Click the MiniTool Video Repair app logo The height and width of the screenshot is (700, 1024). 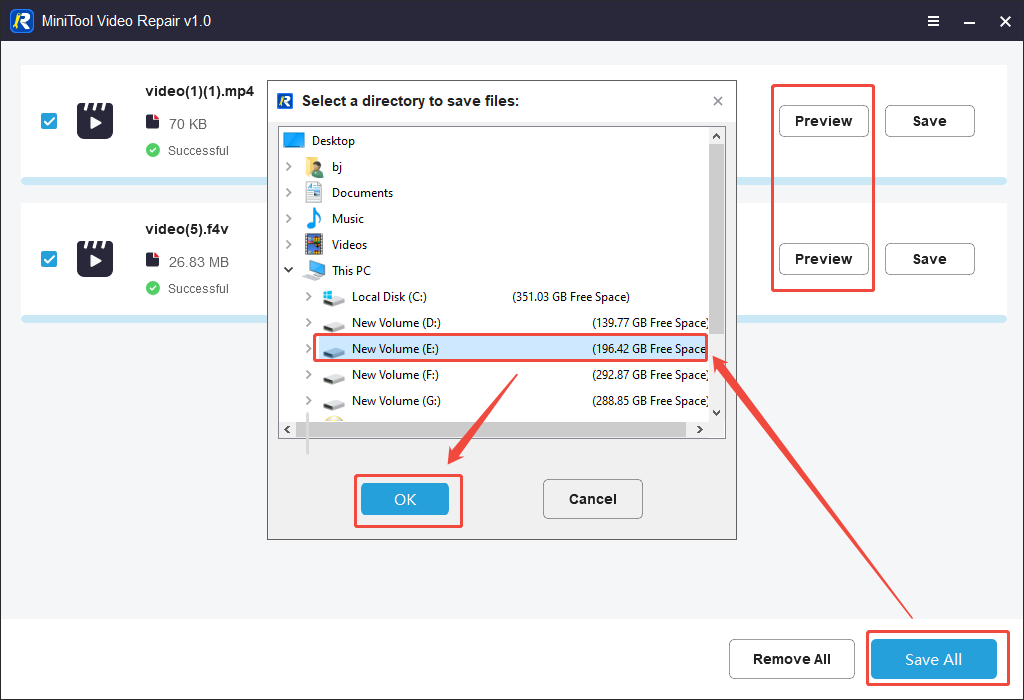coord(21,20)
